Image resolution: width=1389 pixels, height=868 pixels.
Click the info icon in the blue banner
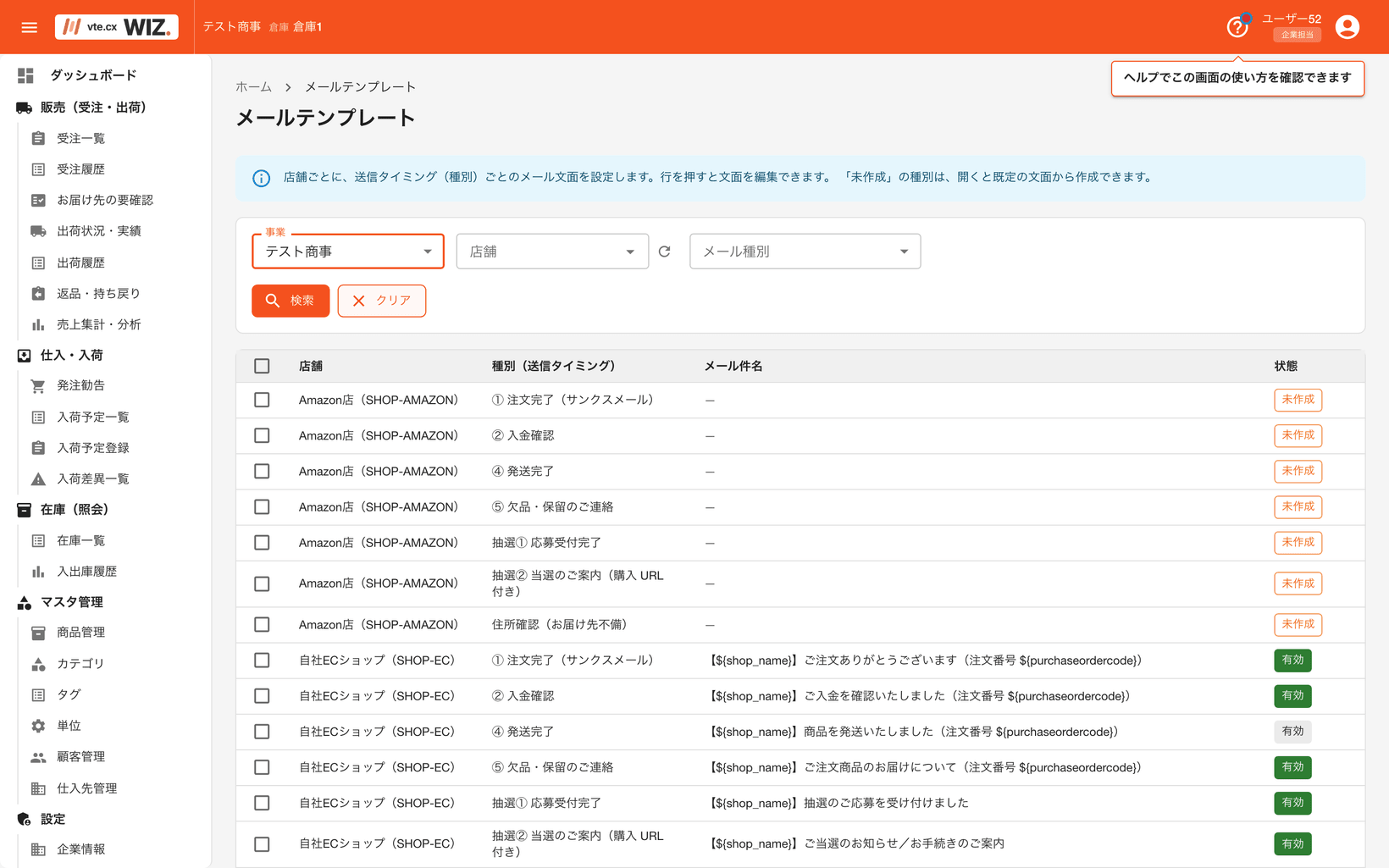261,178
